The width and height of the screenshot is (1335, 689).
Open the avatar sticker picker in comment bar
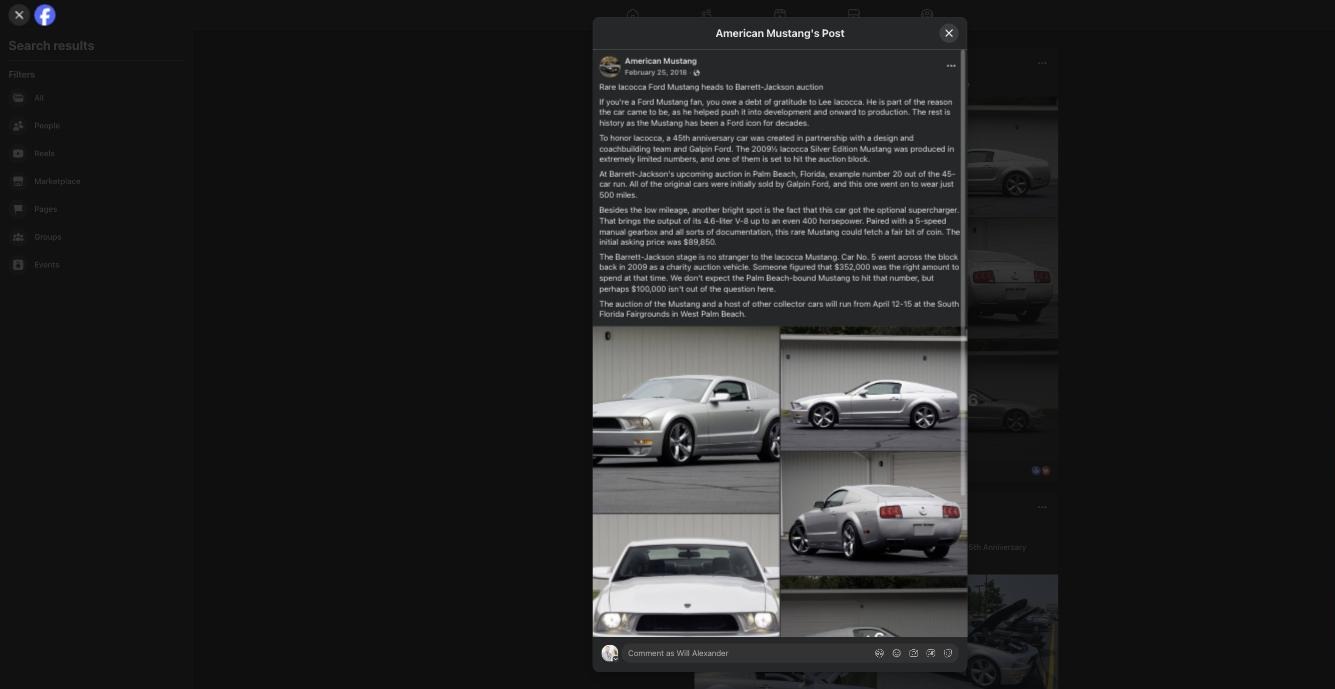tap(879, 653)
